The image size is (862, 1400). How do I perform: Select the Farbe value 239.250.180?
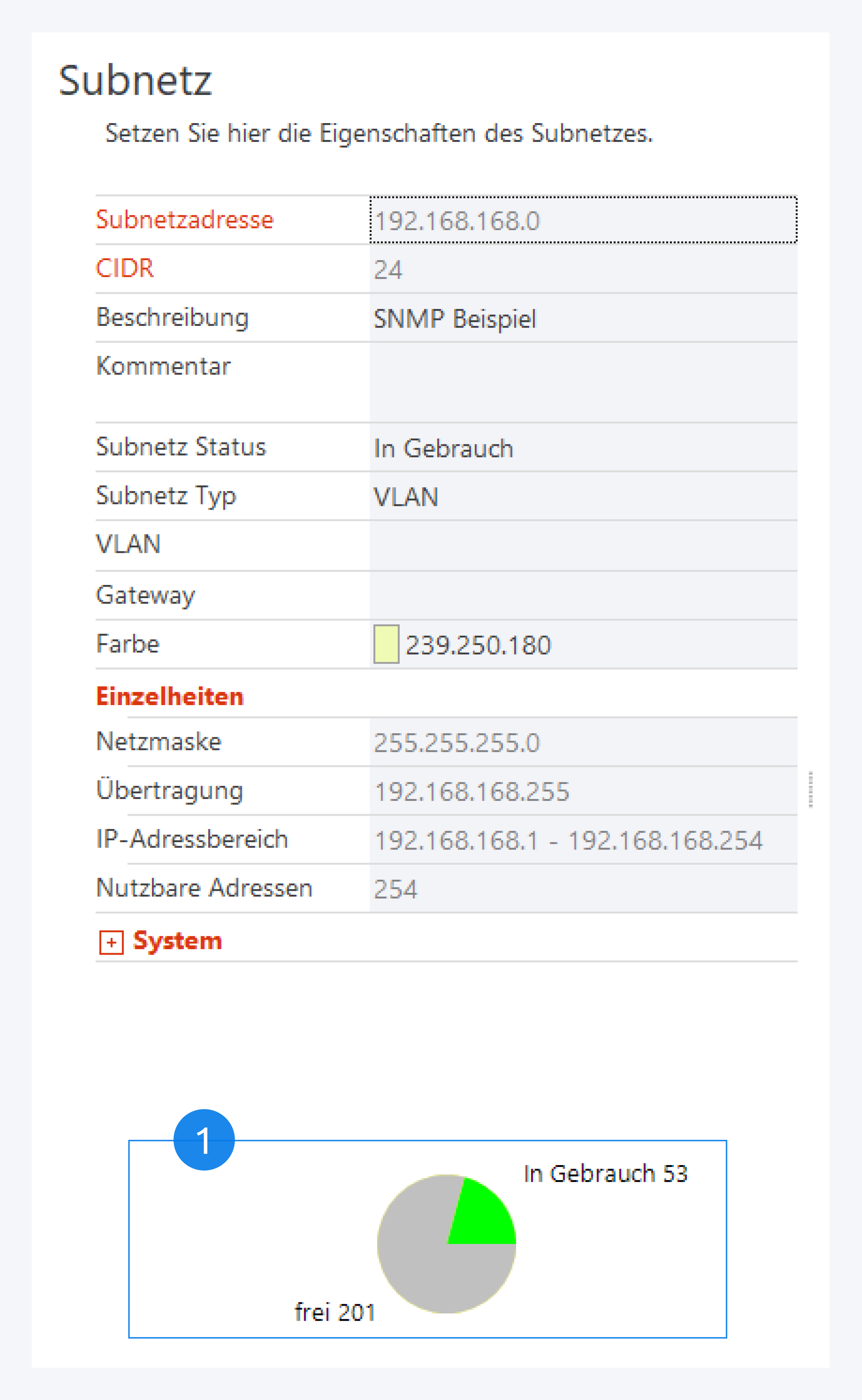coord(478,645)
